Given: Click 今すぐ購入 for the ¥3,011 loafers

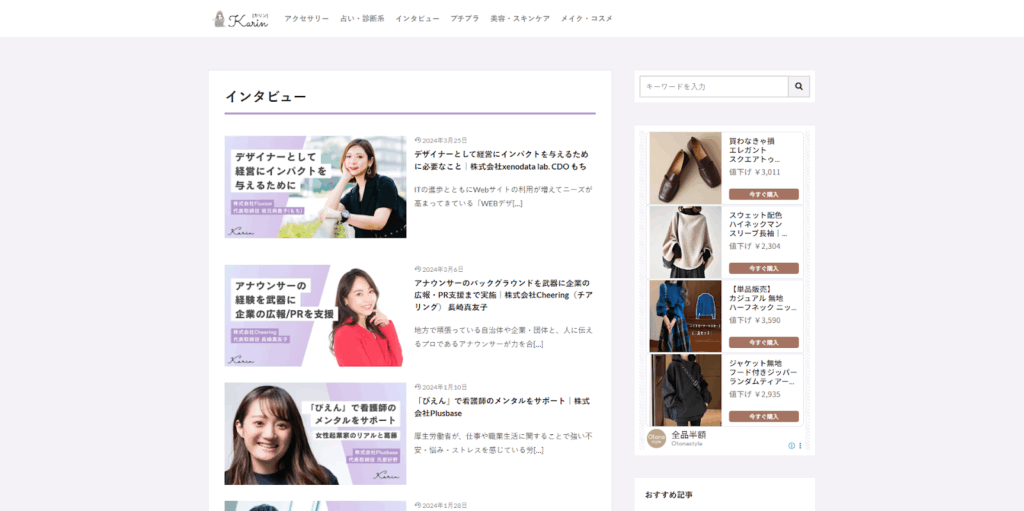Looking at the screenshot, I should coord(763,194).
